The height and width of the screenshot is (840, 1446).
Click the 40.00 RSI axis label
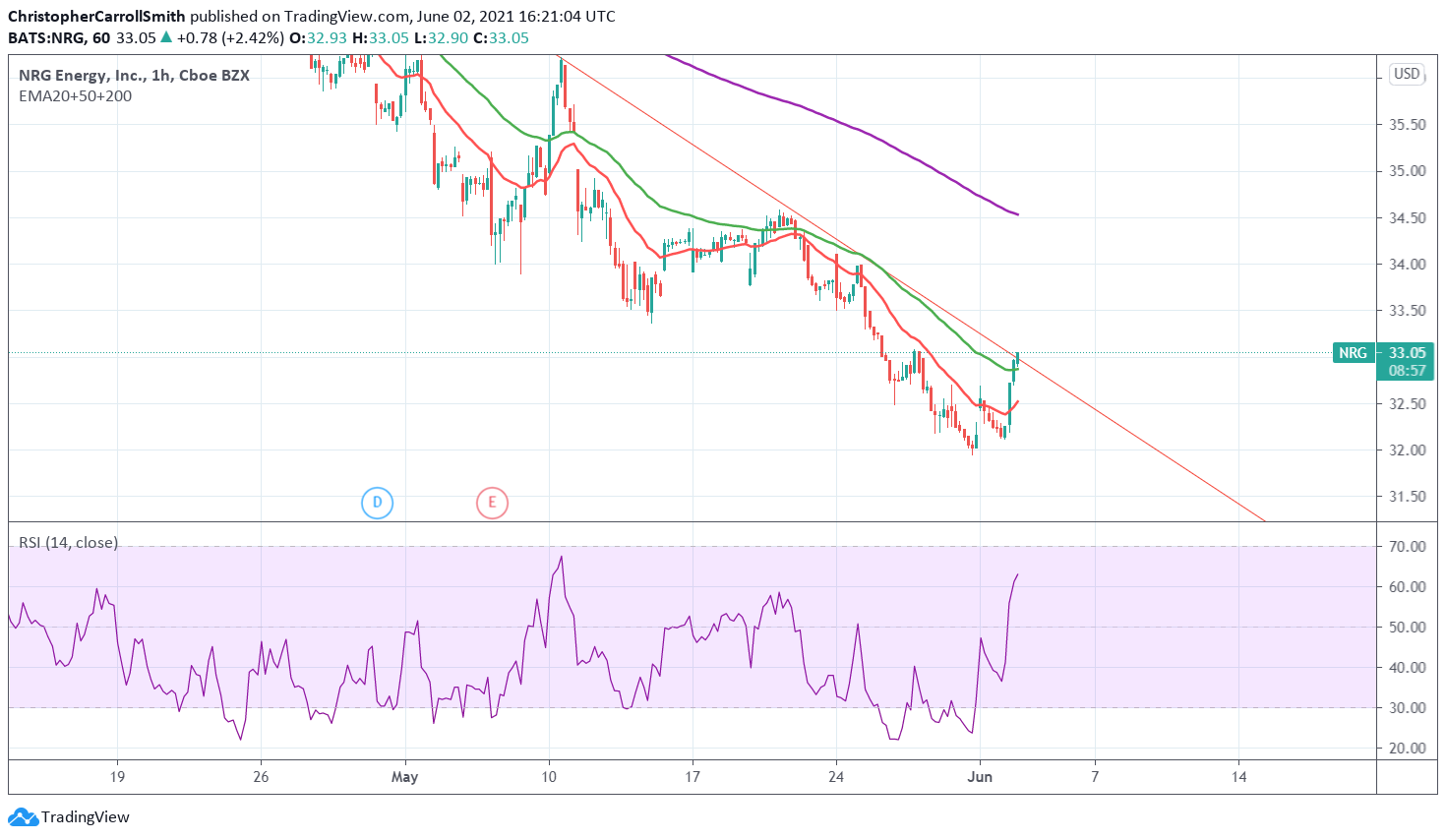[1407, 668]
